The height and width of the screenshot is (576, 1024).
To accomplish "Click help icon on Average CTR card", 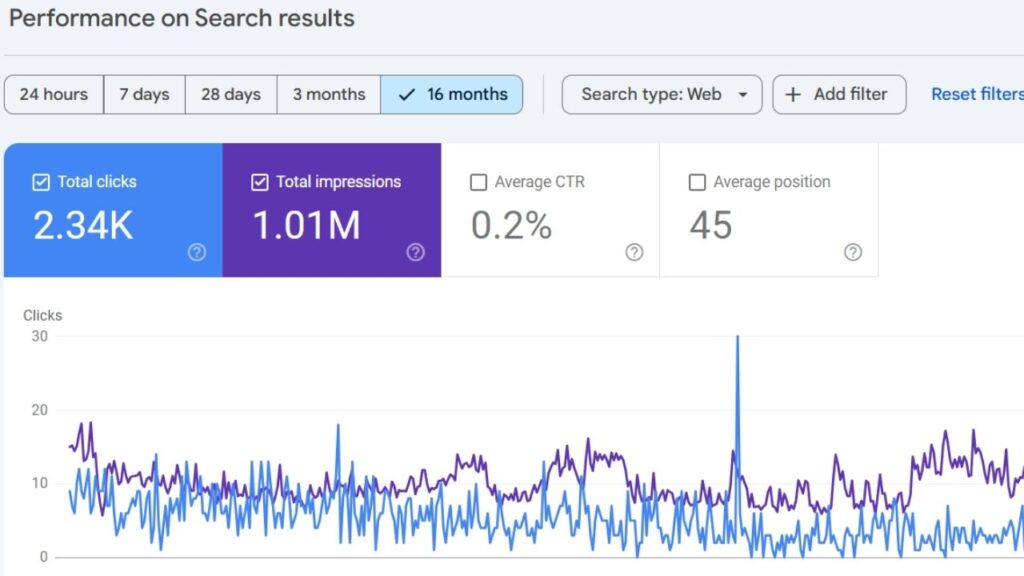I will pyautogui.click(x=634, y=252).
